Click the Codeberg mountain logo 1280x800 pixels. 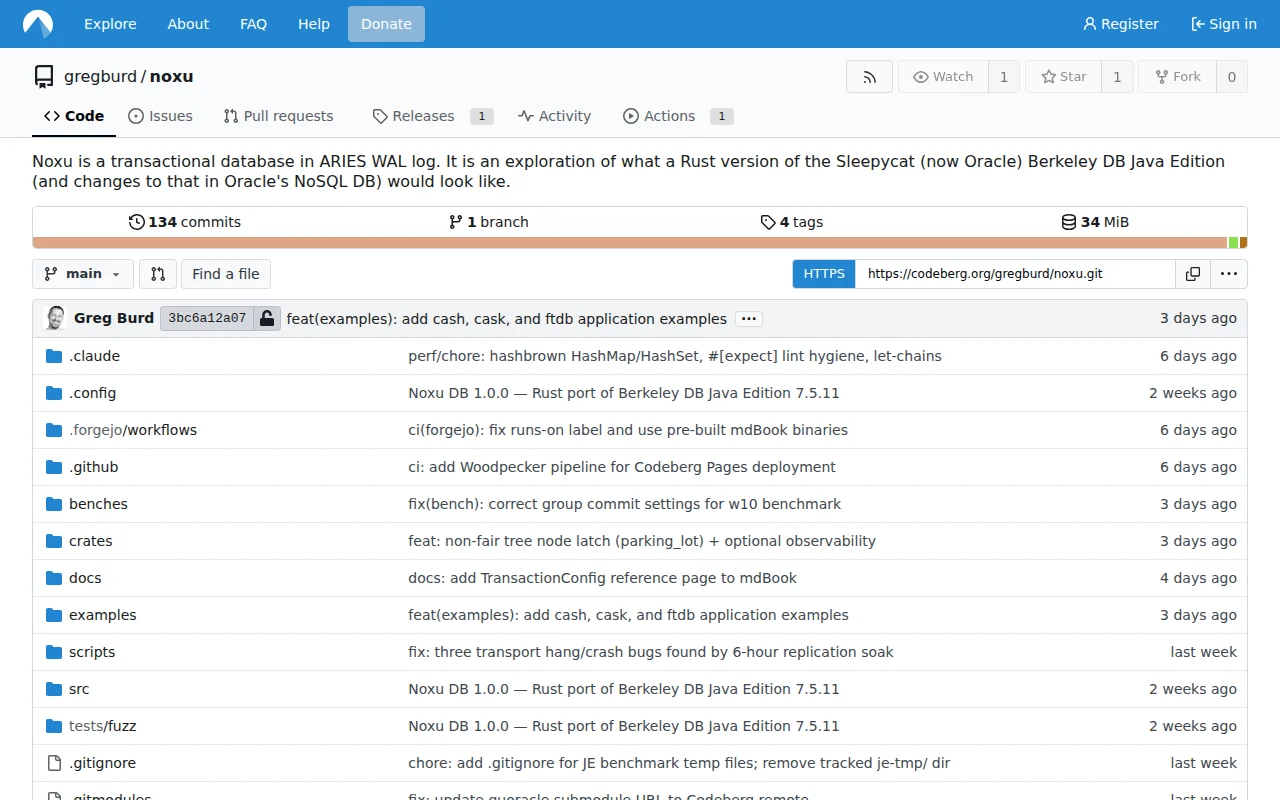(38, 24)
